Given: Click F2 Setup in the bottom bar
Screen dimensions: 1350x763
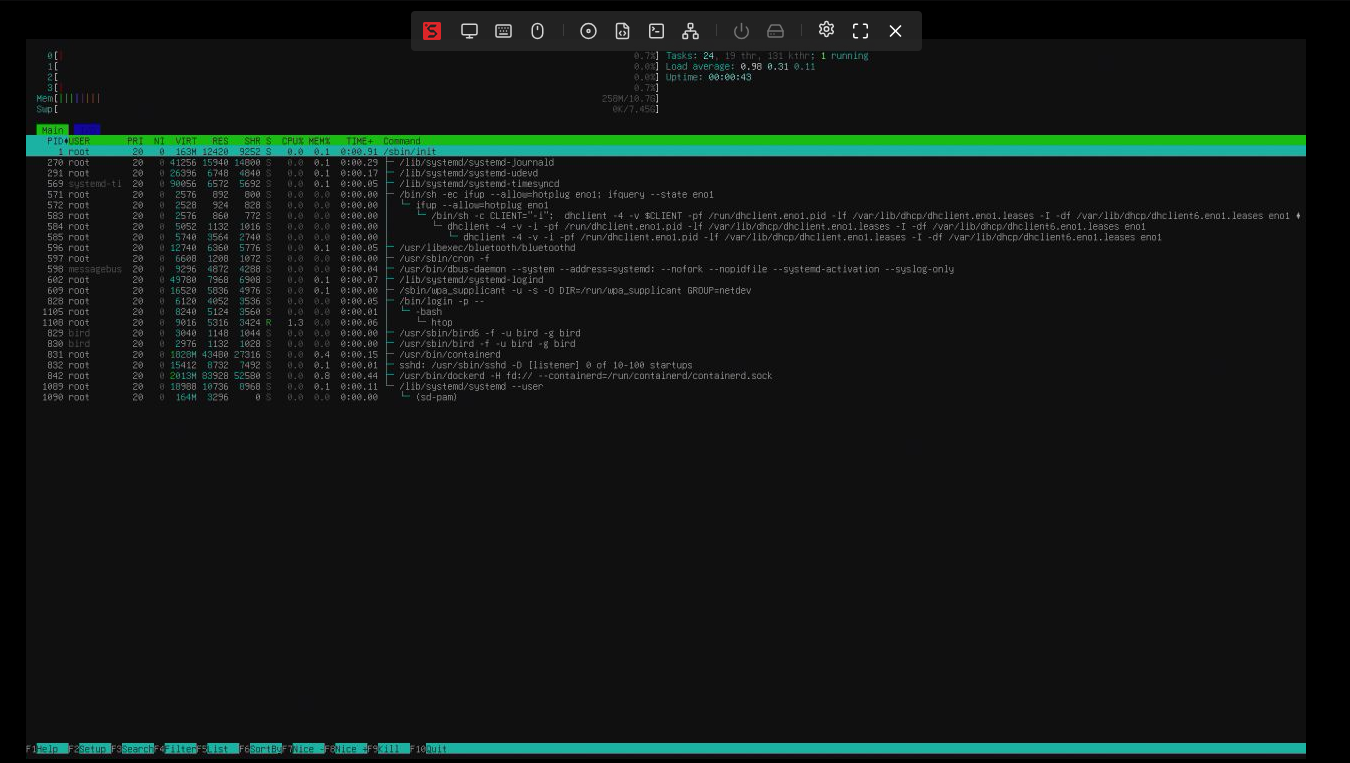Looking at the screenshot, I should [93, 749].
